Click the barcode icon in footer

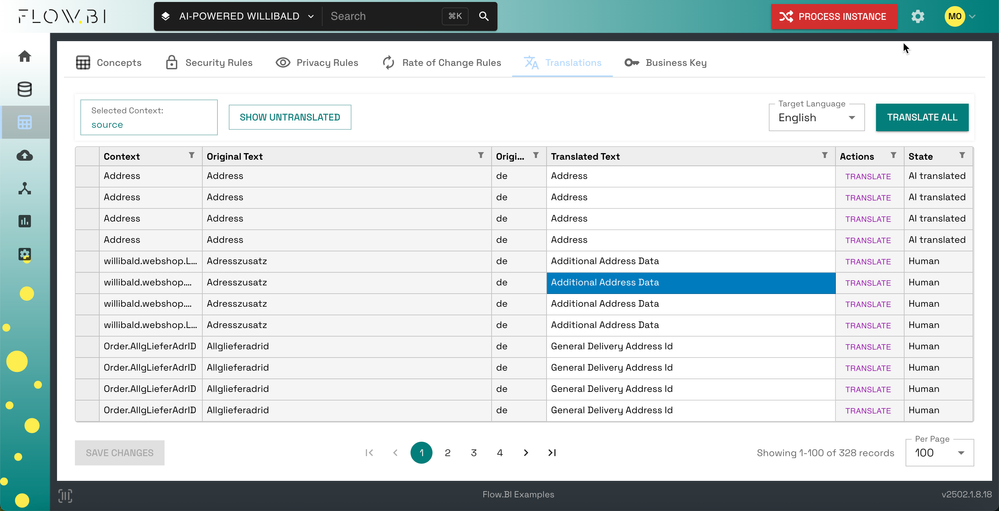tap(65, 496)
